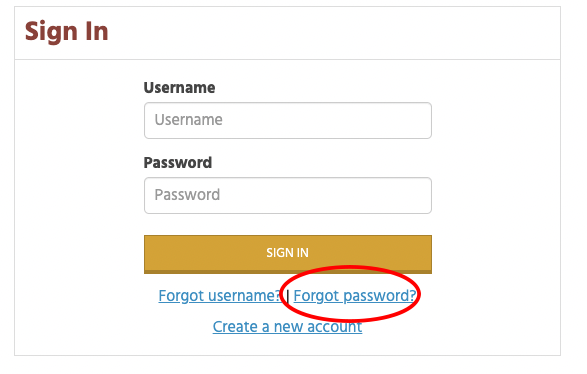
Task: Click the word 'username?' in recovery link
Action: tap(244, 296)
